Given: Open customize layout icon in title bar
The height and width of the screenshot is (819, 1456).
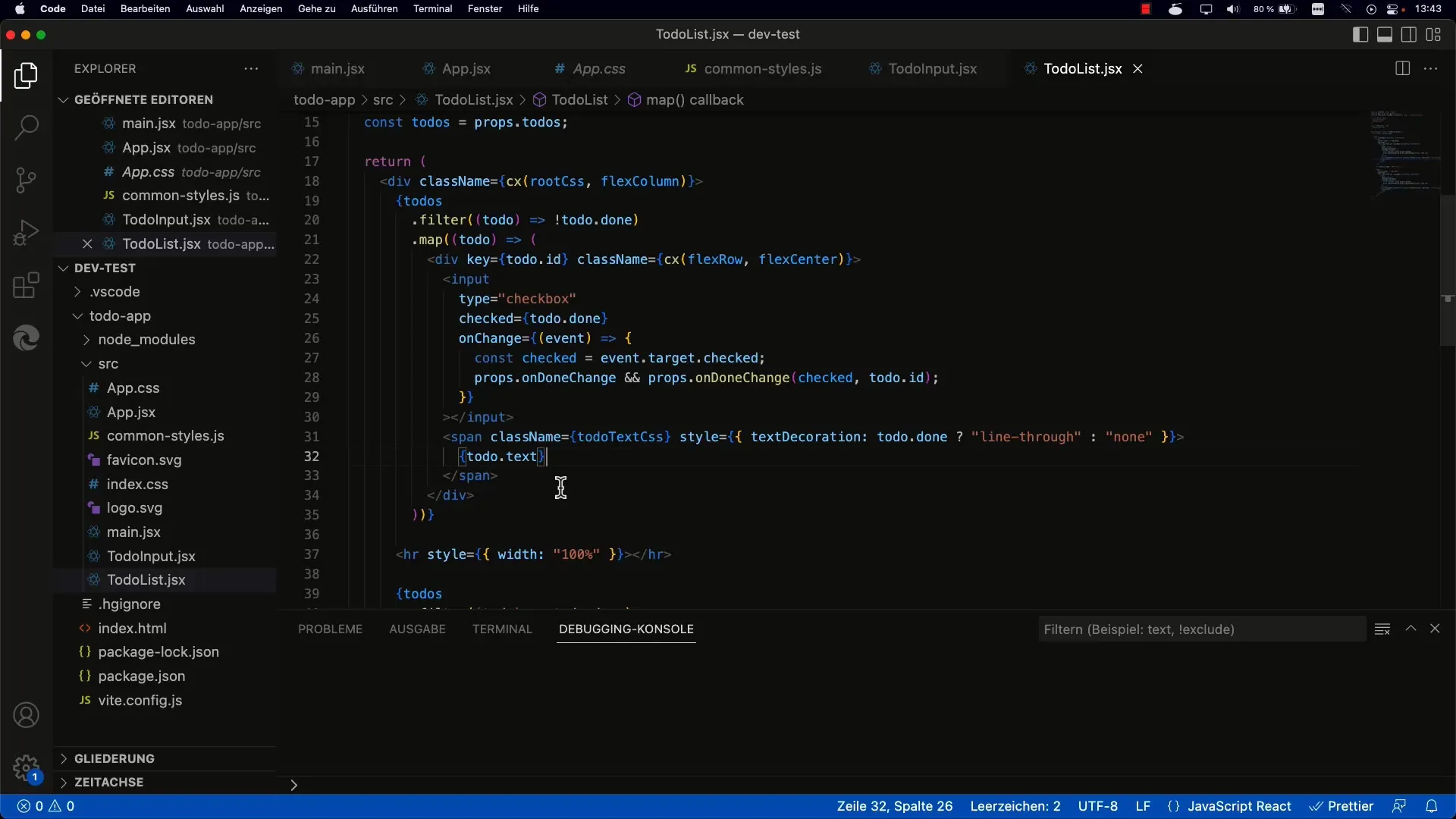Looking at the screenshot, I should pos(1433,34).
